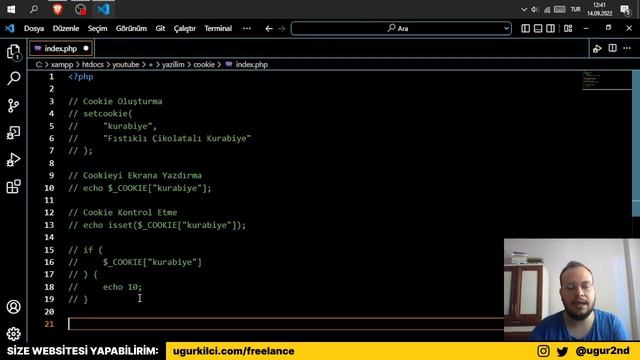Open the Terminal menu

(x=218, y=29)
